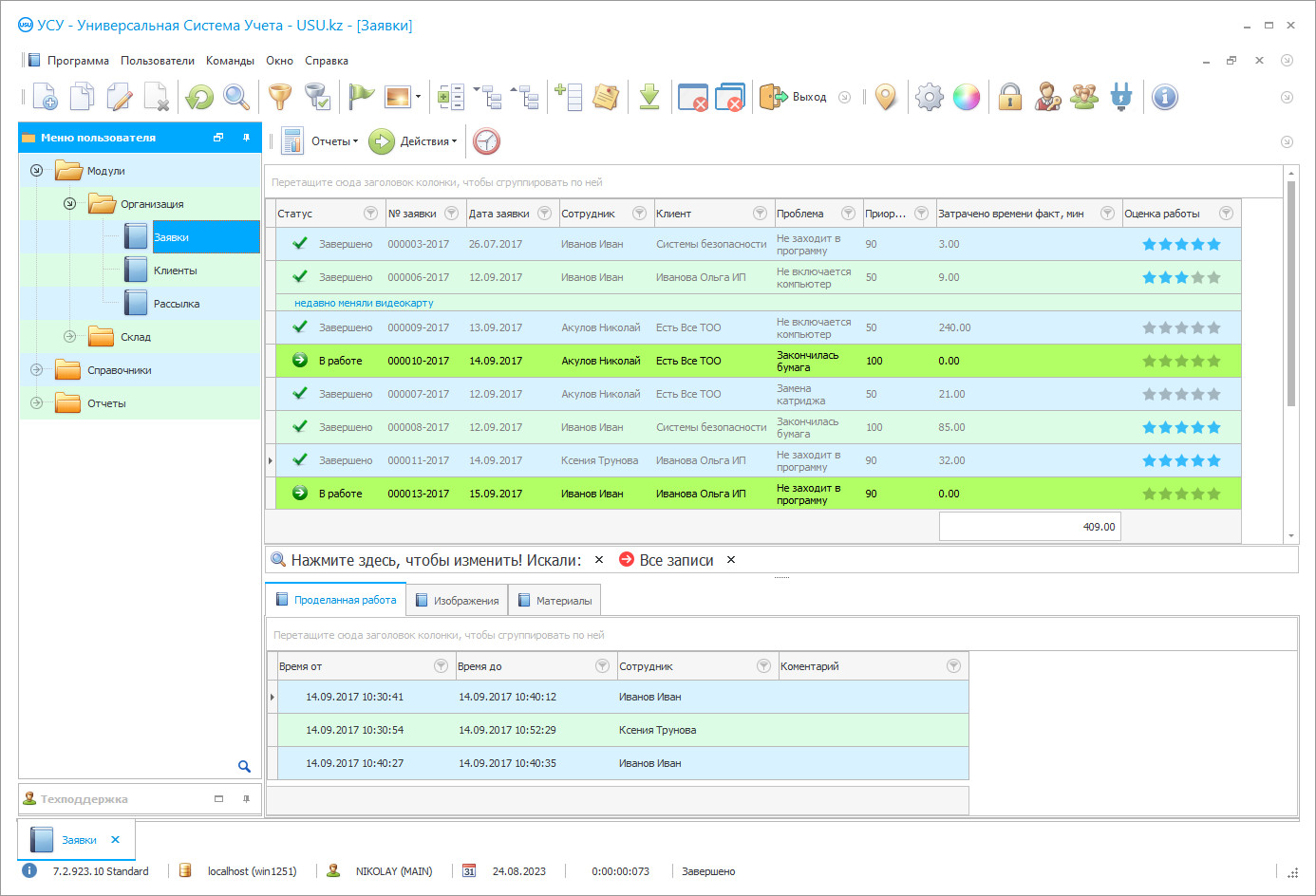Viewport: 1316px width, 896px height.
Task: Collapse the Модули tree node
Action: point(36,171)
